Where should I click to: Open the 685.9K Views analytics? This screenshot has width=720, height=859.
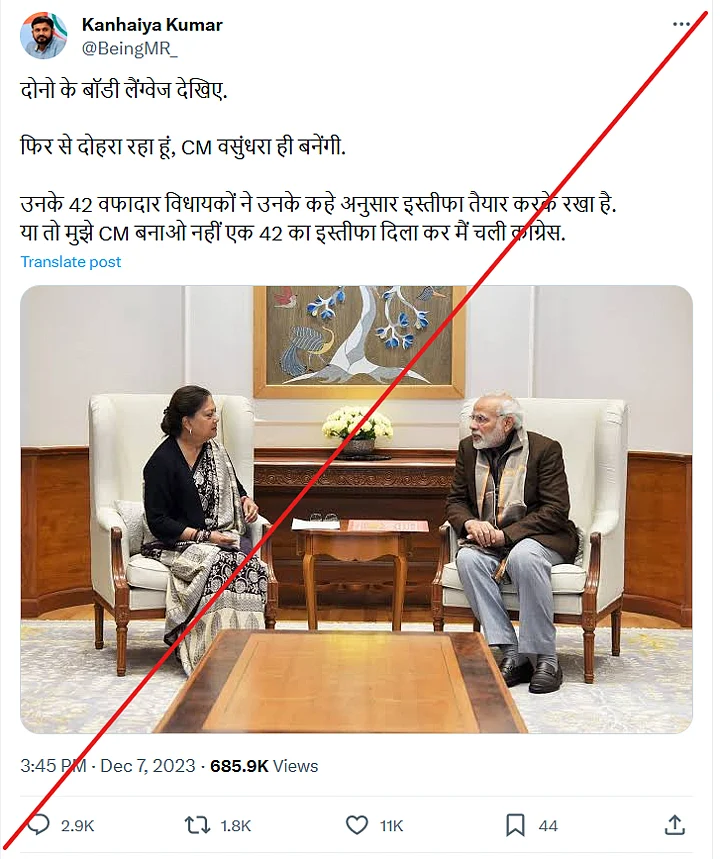pos(264,765)
